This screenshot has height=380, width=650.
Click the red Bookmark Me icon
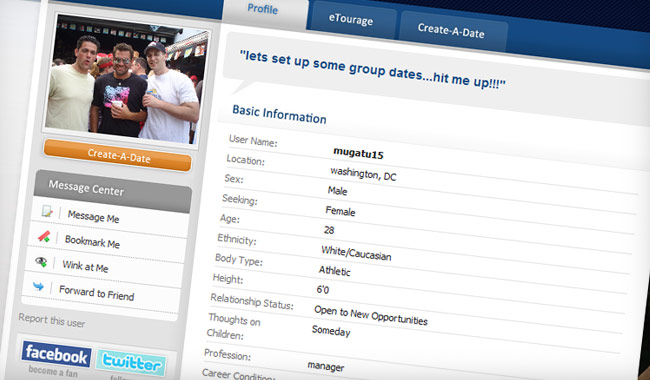(44, 236)
